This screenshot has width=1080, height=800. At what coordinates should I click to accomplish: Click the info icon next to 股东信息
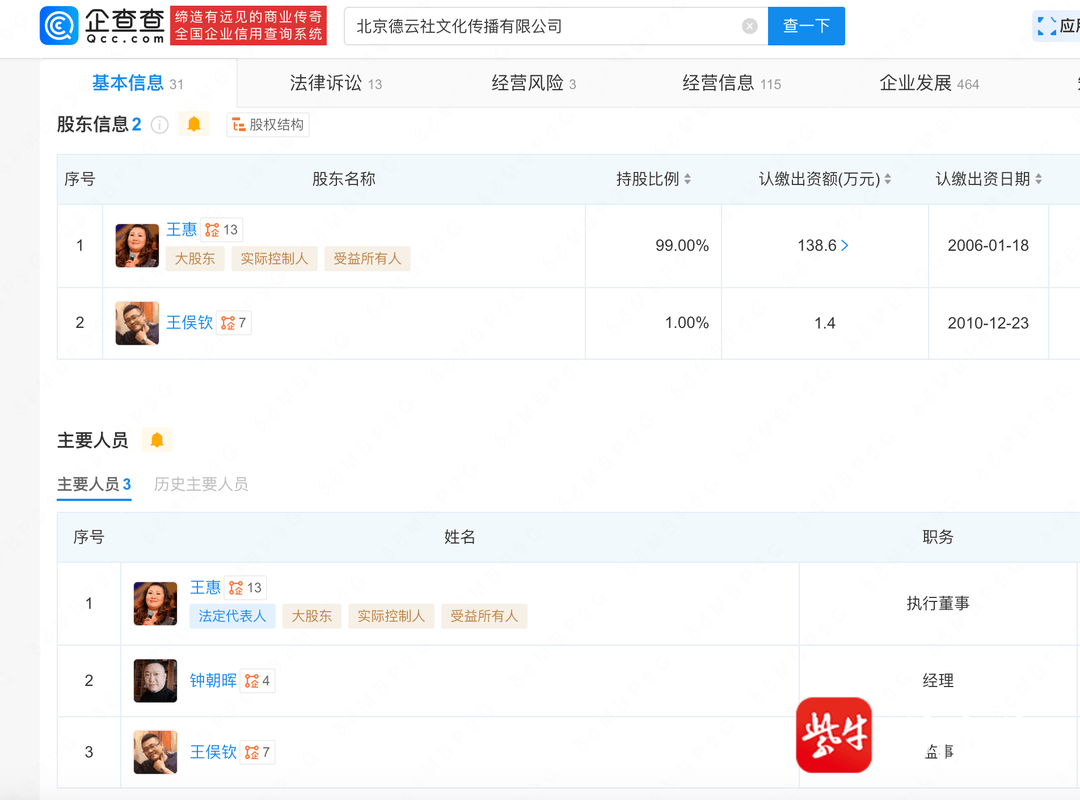tap(159, 125)
